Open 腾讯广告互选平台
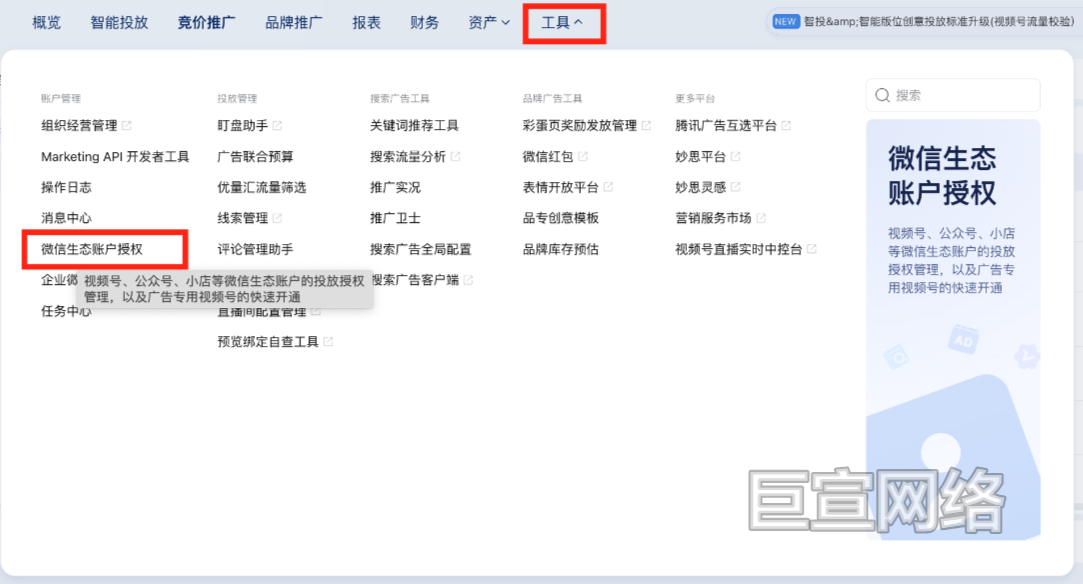The width and height of the screenshot is (1083, 584). click(x=726, y=126)
